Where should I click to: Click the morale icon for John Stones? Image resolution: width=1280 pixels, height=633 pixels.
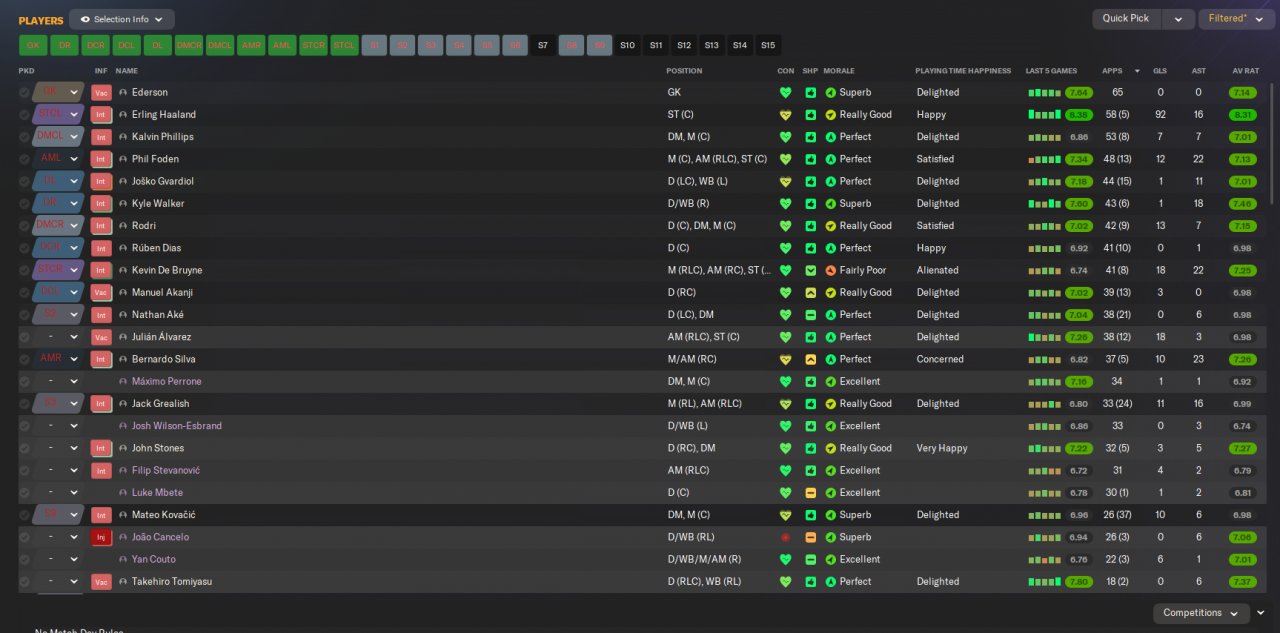point(830,448)
